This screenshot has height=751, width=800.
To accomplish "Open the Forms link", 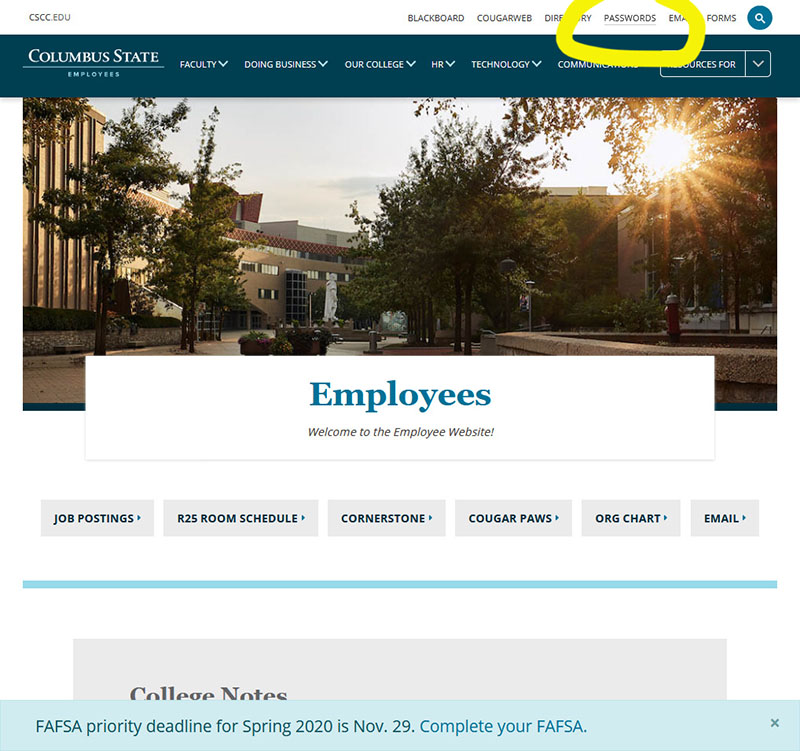I will point(721,18).
